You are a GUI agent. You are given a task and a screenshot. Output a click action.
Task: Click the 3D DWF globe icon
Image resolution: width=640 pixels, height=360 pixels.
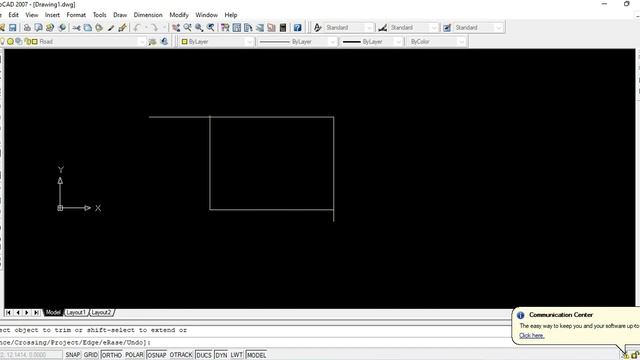point(62,28)
